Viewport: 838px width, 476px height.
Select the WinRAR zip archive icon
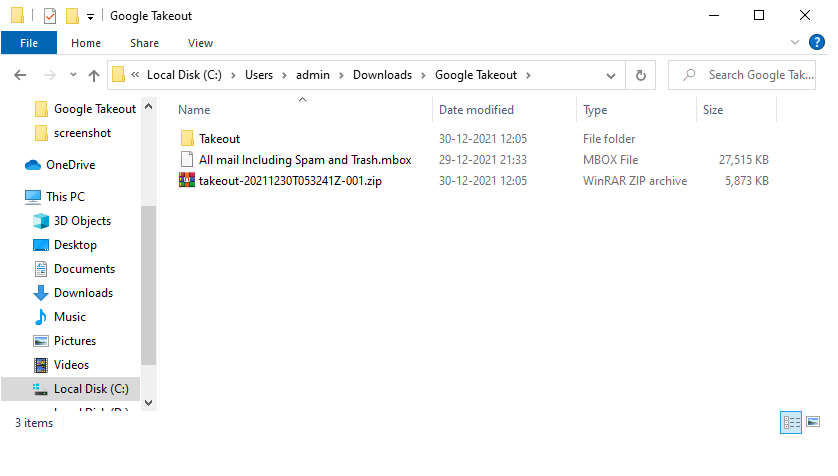point(187,180)
